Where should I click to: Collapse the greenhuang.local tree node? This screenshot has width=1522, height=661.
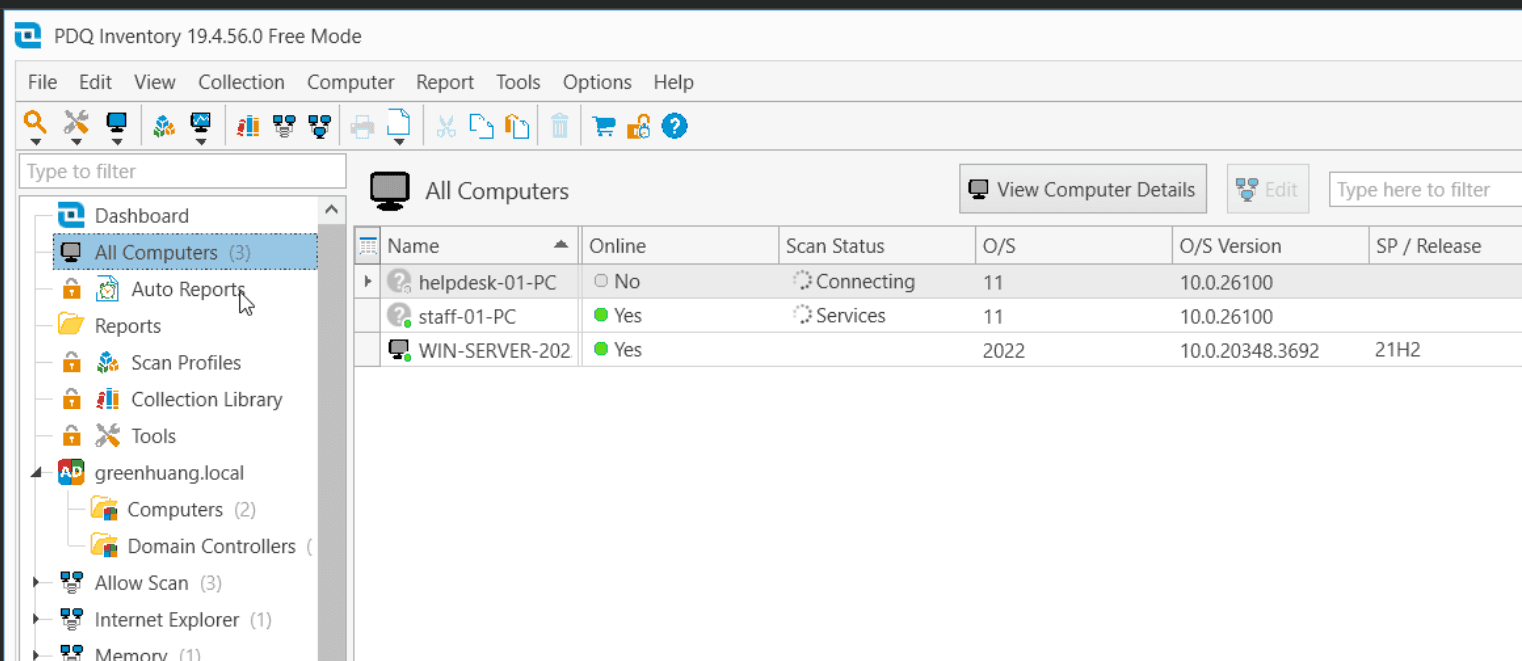37,473
